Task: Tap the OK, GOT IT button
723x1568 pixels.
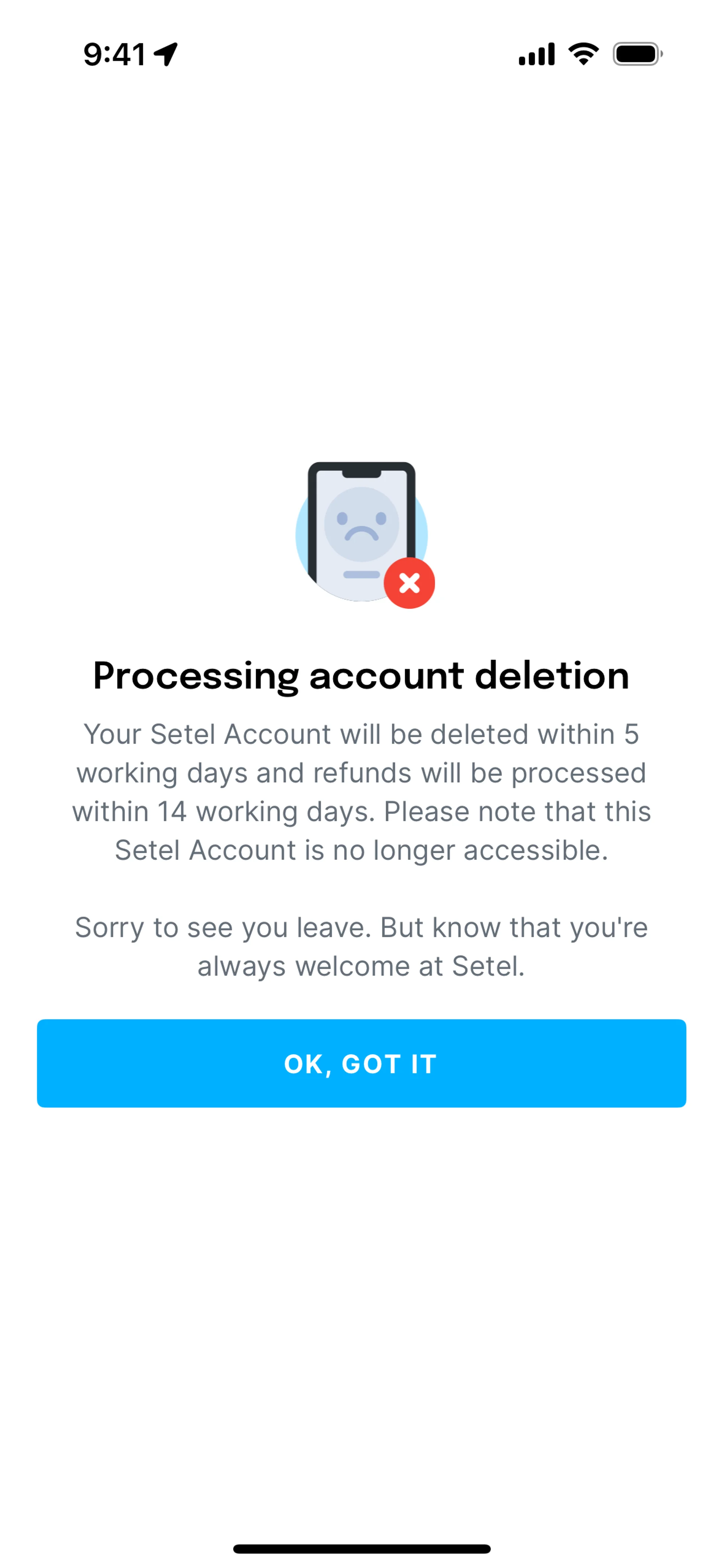Action: 361,1064
